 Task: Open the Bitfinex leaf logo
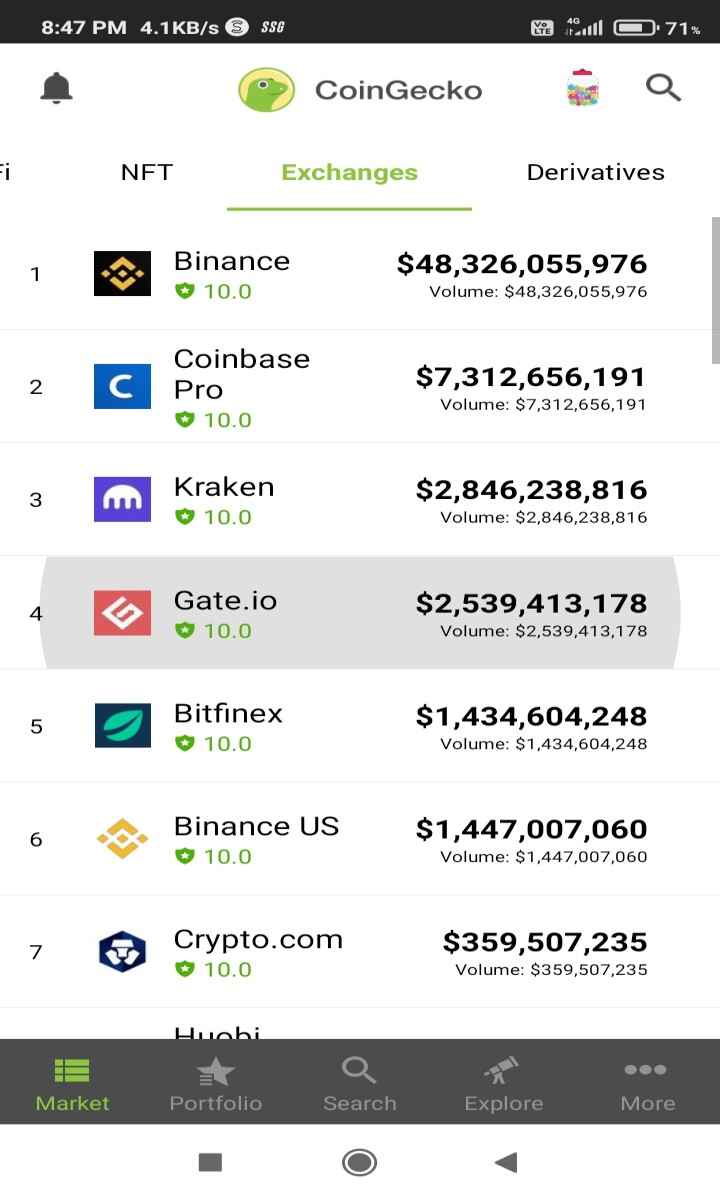pyautogui.click(x=122, y=725)
